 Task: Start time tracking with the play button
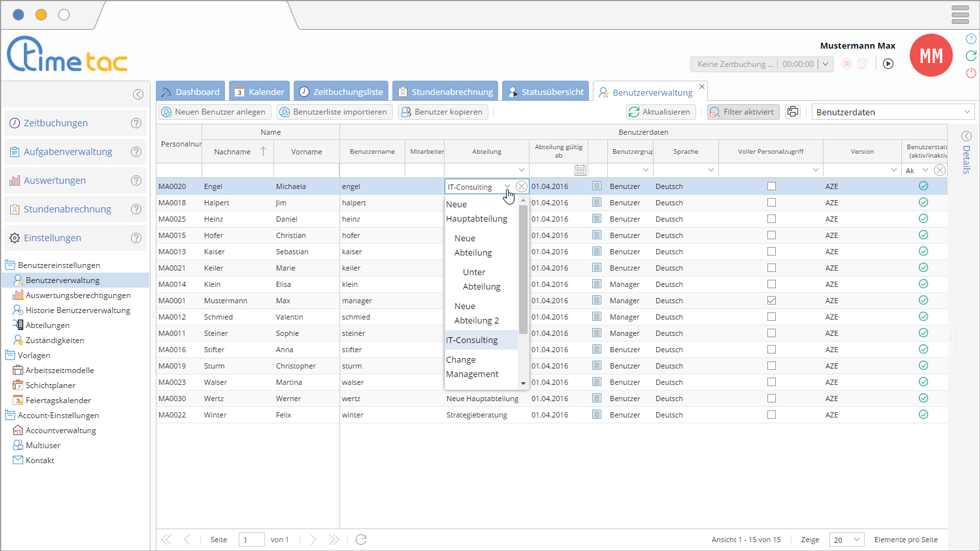[887, 64]
